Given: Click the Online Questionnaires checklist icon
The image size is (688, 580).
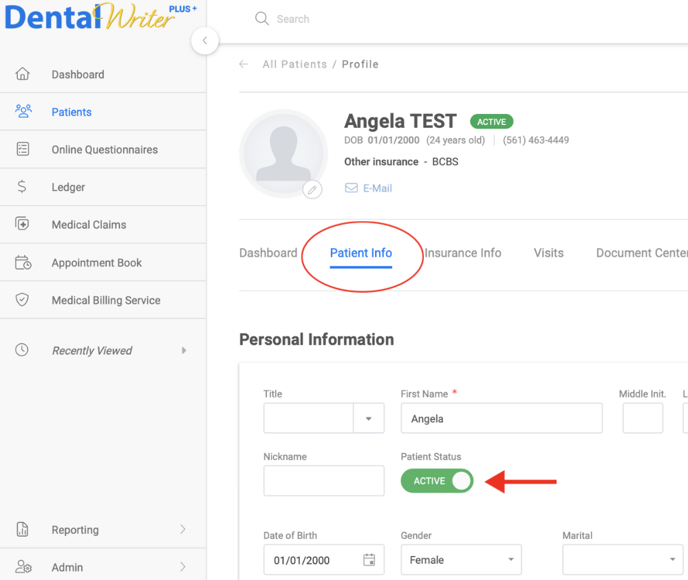Looking at the screenshot, I should click(23, 149).
